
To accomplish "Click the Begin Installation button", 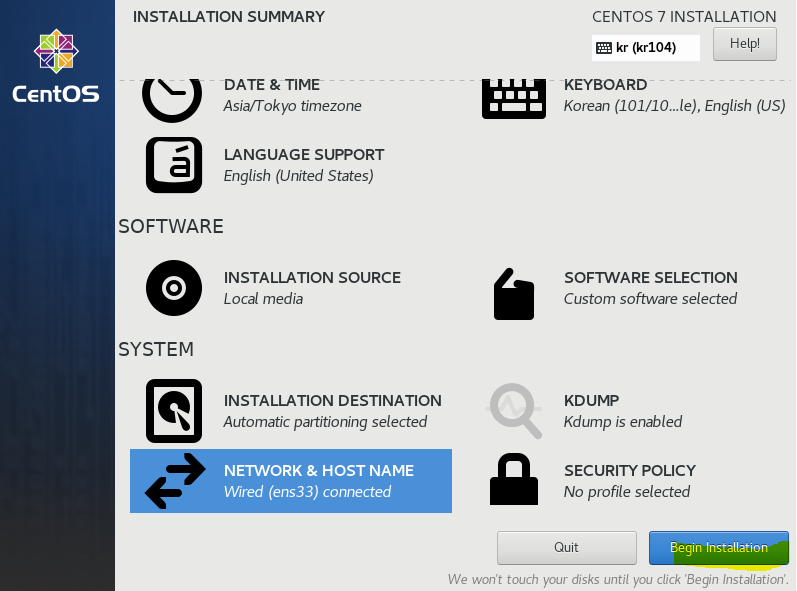I will coord(719,548).
